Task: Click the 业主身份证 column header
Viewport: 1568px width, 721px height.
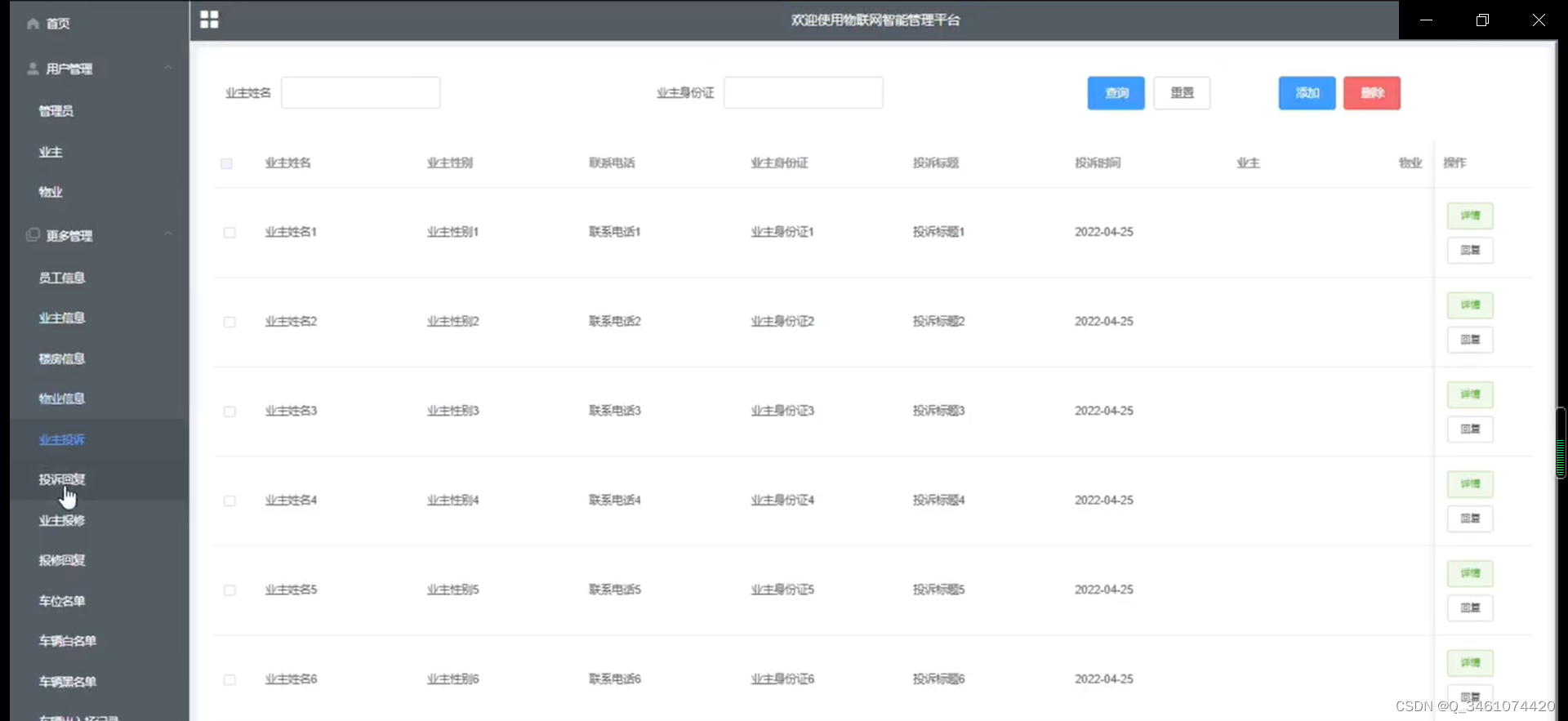Action: (x=780, y=163)
